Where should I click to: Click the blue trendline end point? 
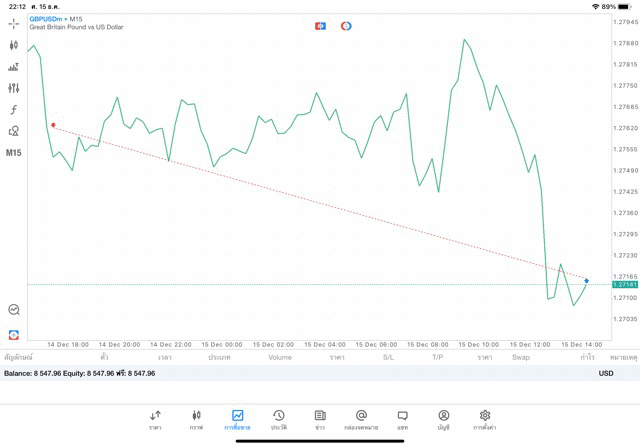click(586, 280)
